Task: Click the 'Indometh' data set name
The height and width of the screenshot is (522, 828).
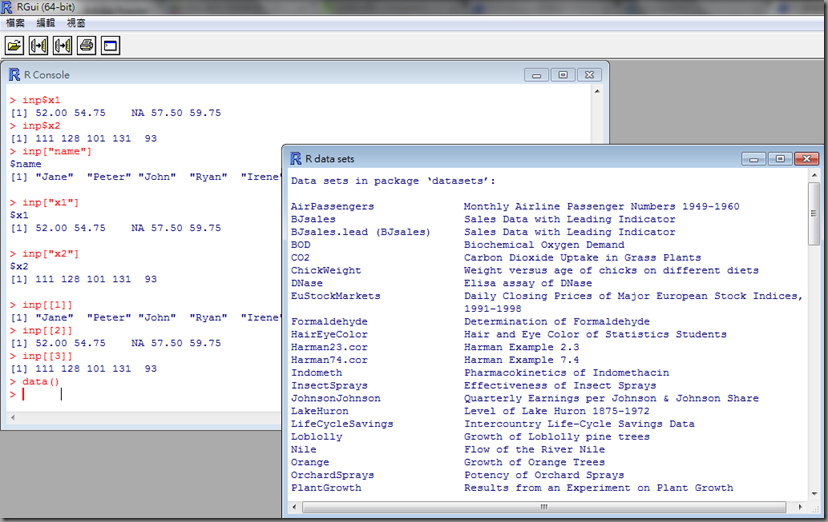Action: tap(316, 373)
